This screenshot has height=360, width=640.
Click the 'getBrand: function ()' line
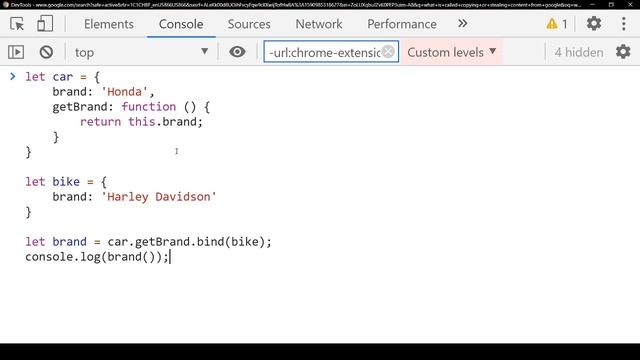[x=131, y=107]
